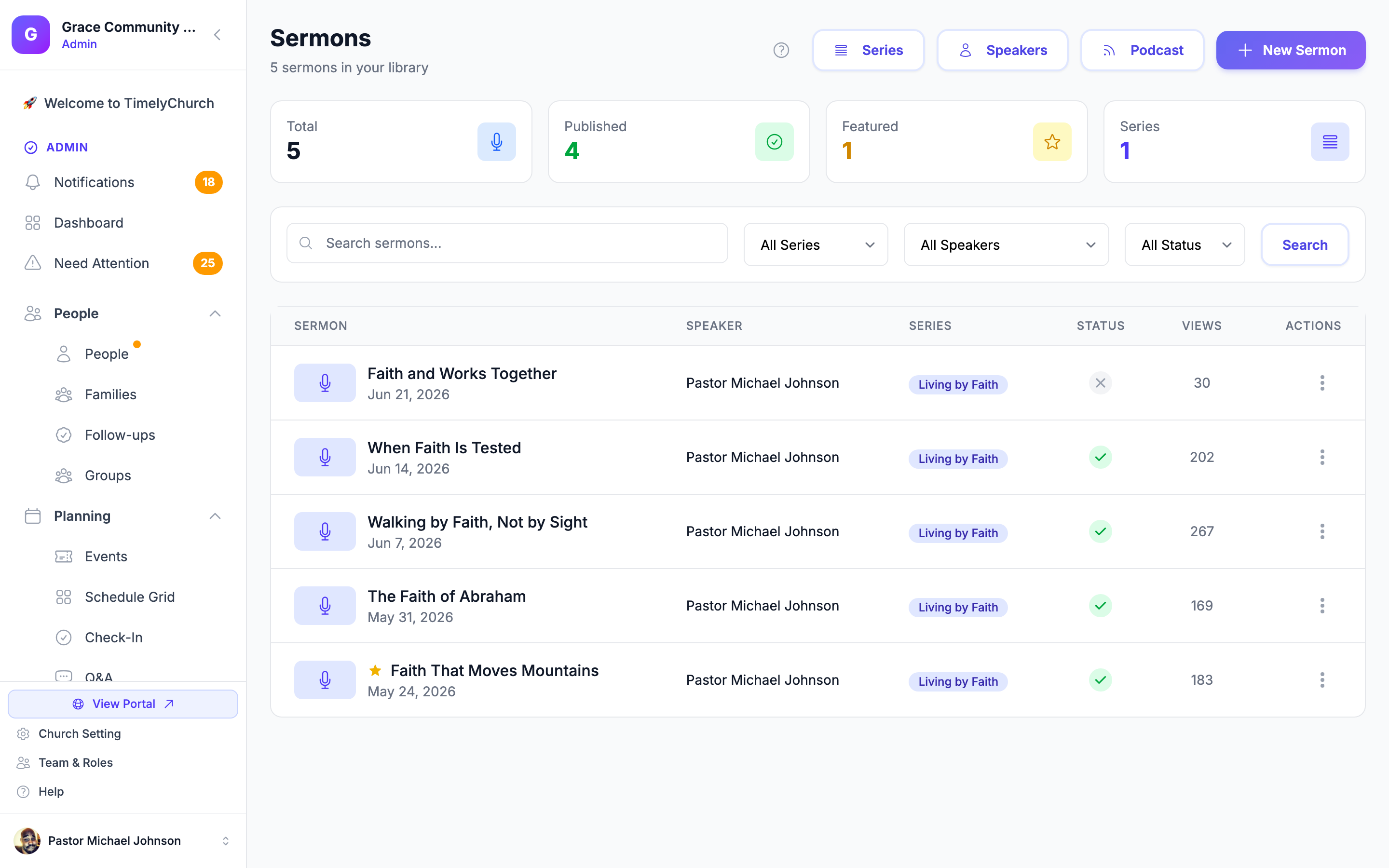Click the Need Attention warning triangle icon
Image resolution: width=1389 pixels, height=868 pixels.
(x=33, y=263)
